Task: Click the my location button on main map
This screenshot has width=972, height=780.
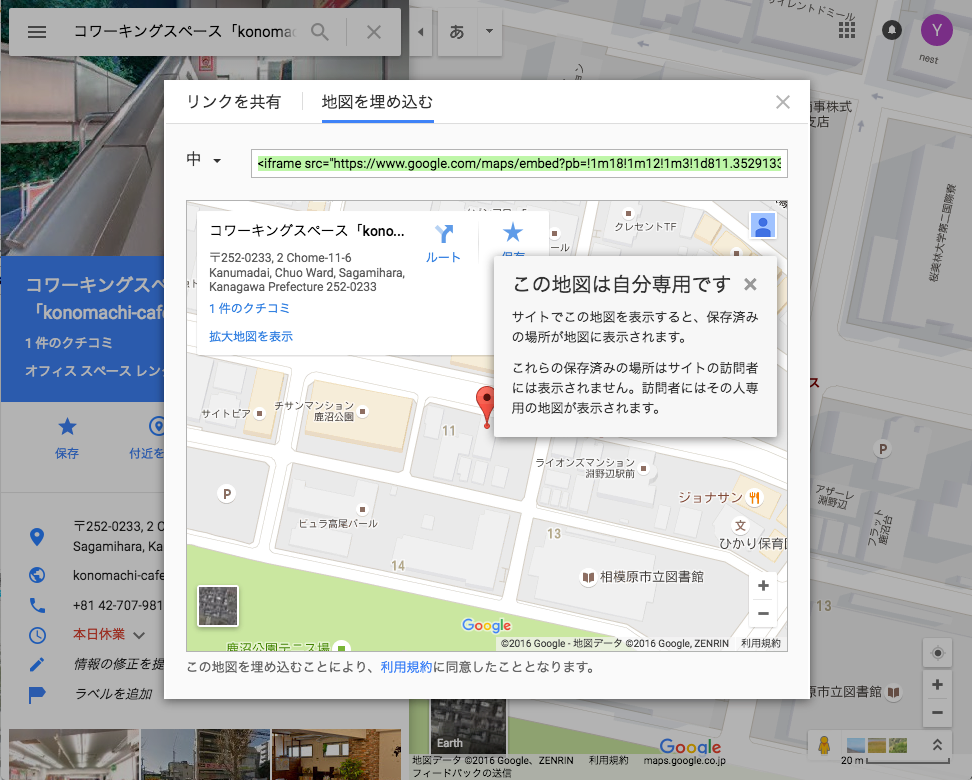Action: [x=937, y=653]
